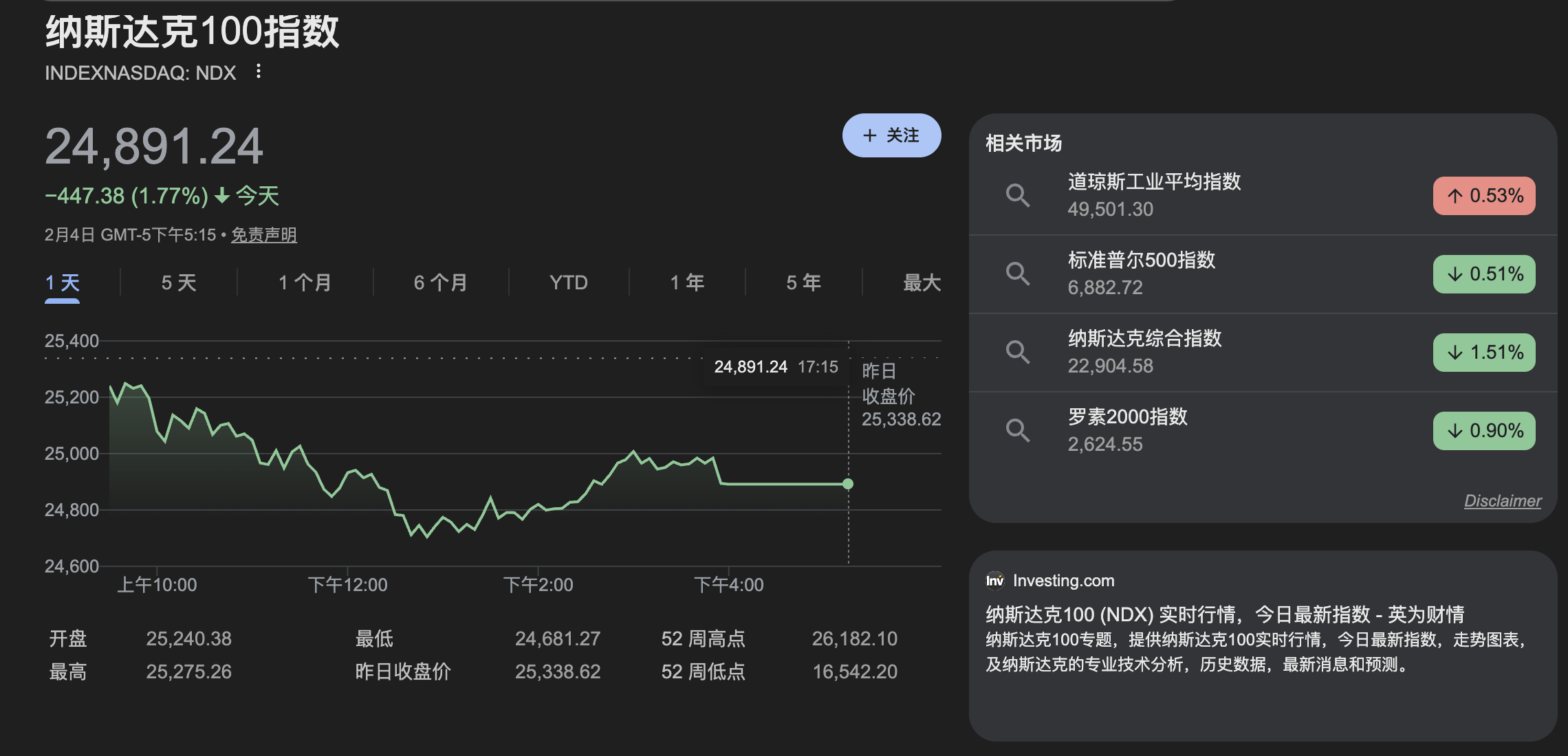The height and width of the screenshot is (756, 1568).
Task: Expand the 6个月 chart view
Action: click(439, 282)
